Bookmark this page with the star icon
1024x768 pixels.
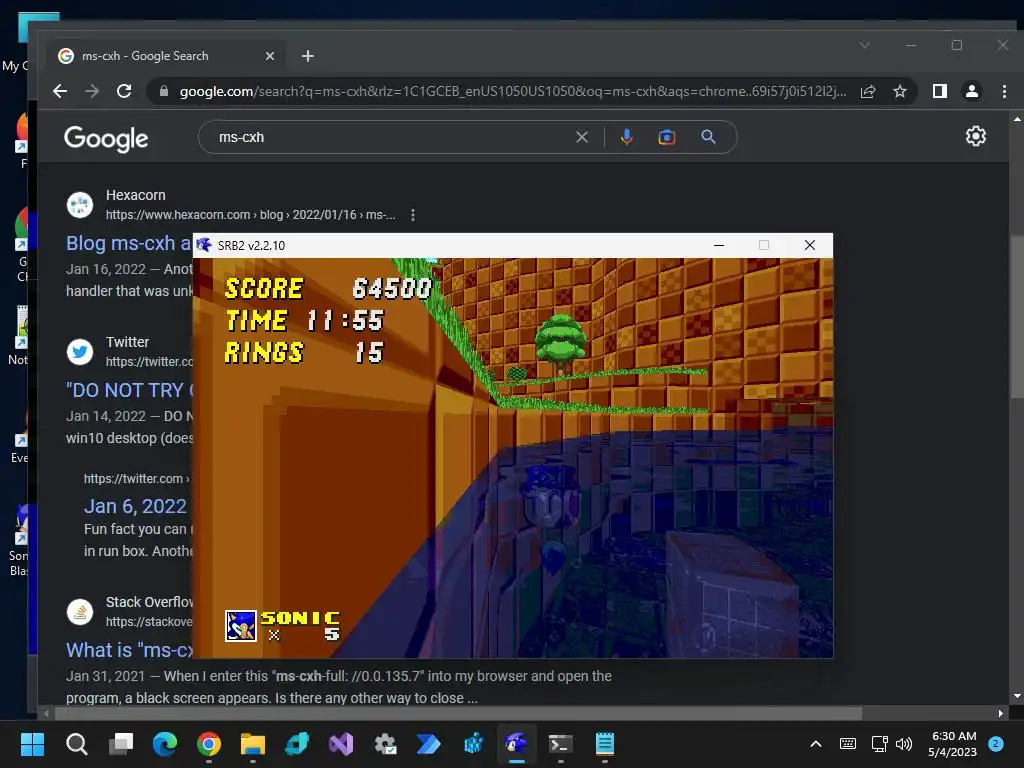pos(900,91)
